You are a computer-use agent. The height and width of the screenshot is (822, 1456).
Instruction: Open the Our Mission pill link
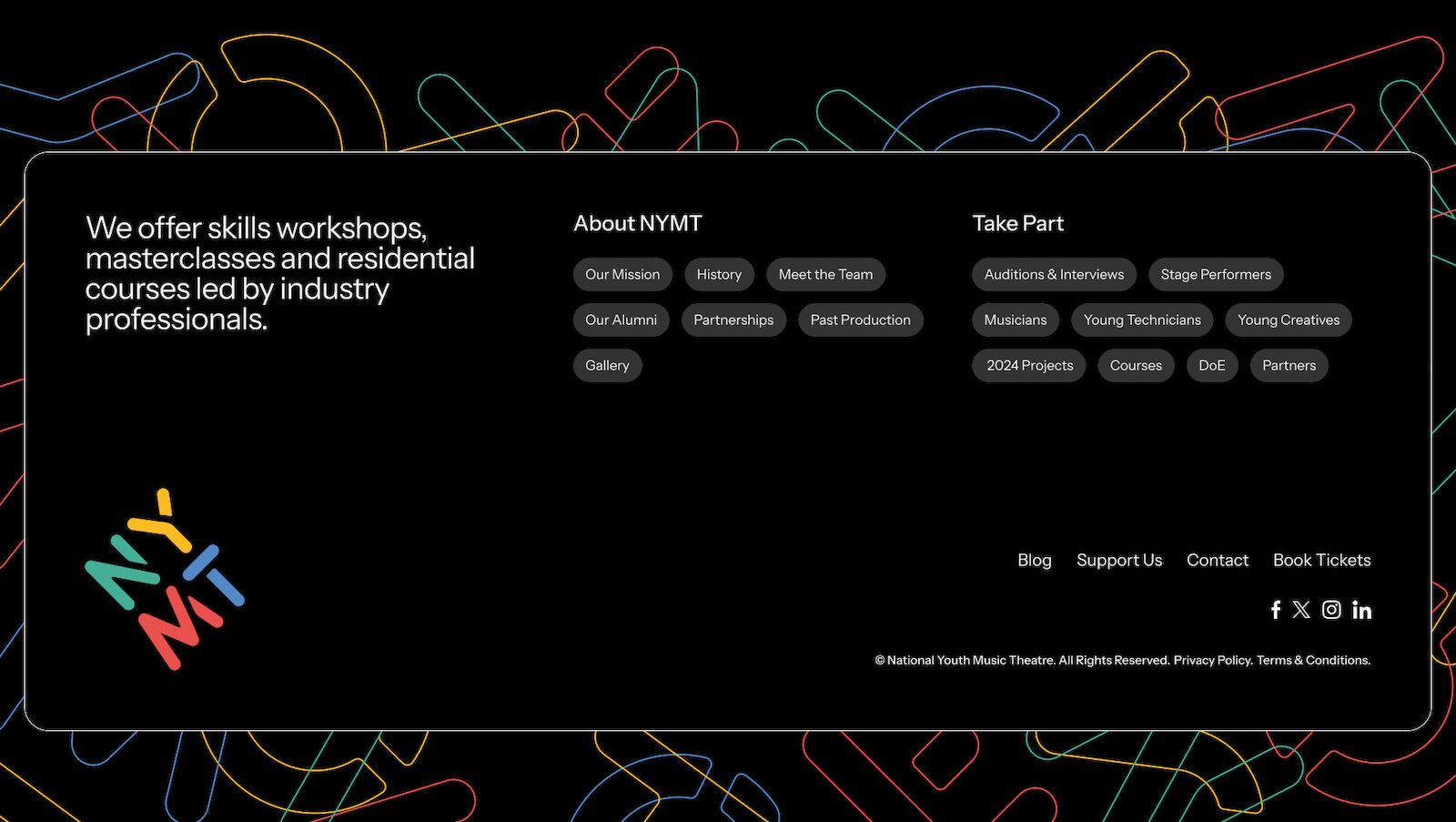coord(622,275)
